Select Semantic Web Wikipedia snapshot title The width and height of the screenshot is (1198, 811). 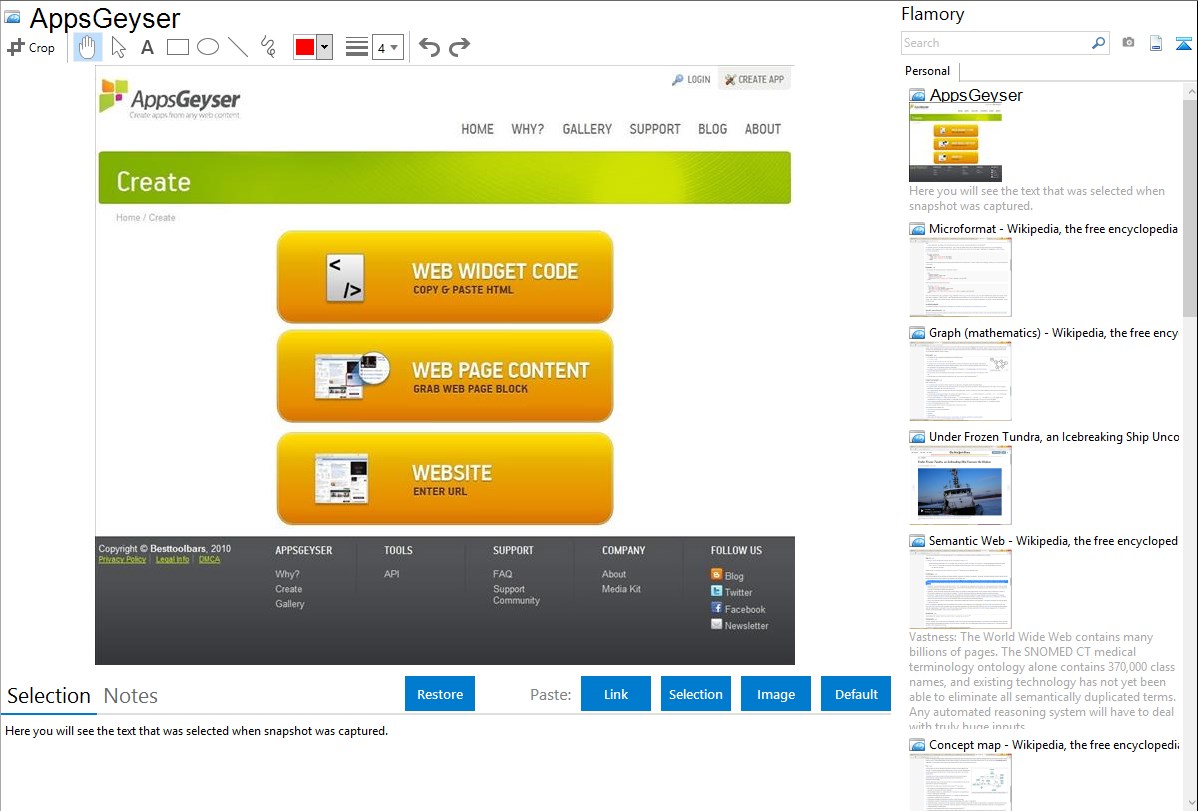point(1053,540)
